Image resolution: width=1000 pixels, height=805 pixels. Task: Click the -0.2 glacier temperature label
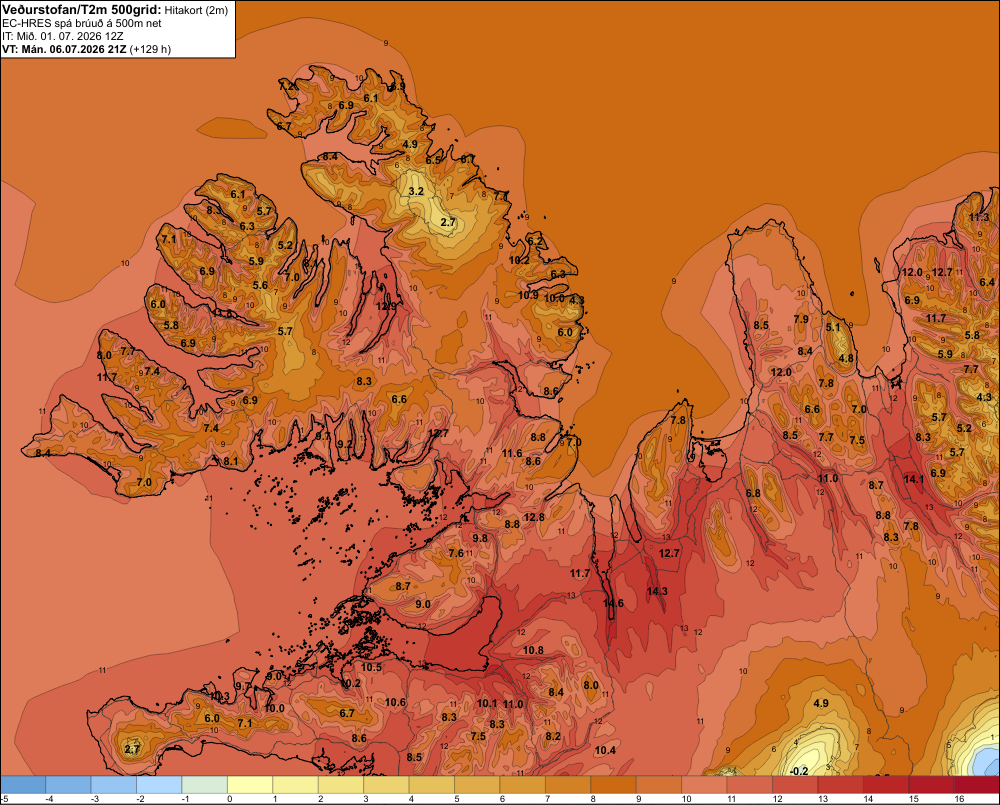click(x=799, y=771)
